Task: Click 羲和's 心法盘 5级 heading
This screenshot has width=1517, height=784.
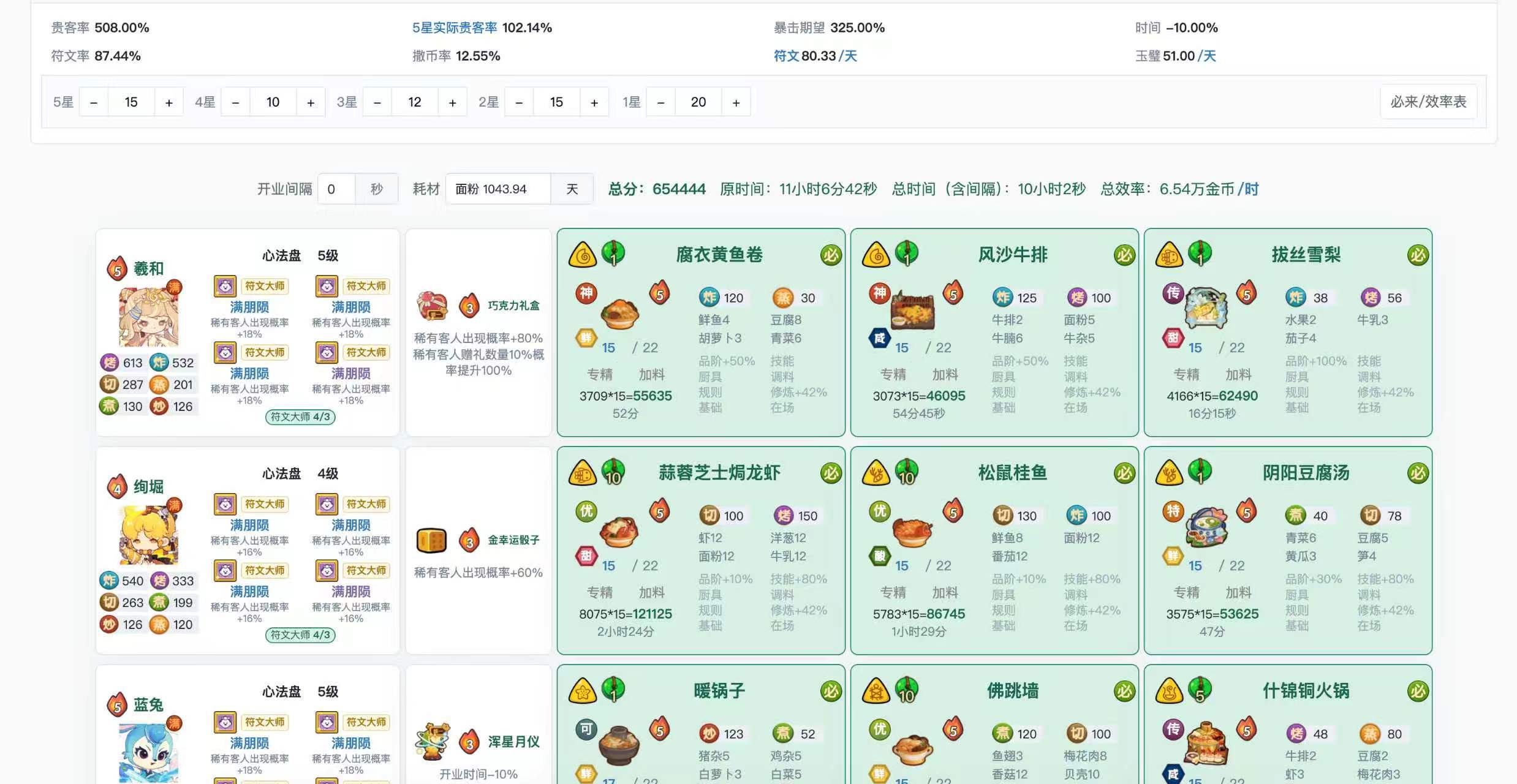Action: click(300, 255)
